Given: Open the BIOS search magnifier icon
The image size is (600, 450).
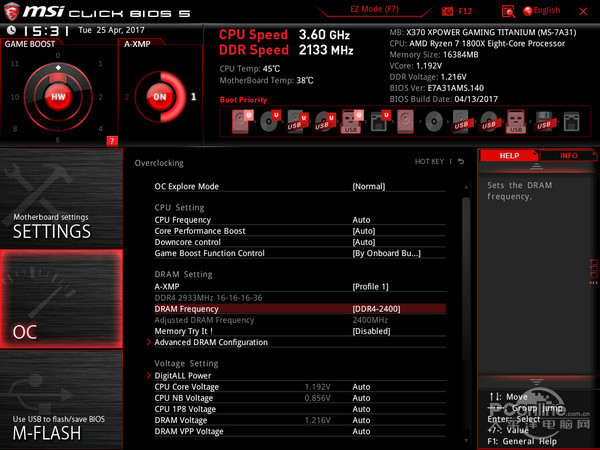Looking at the screenshot, I should click(x=508, y=11).
